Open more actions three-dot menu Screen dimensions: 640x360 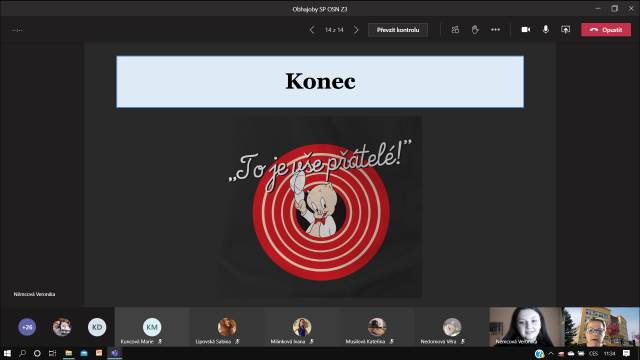[x=495, y=29]
